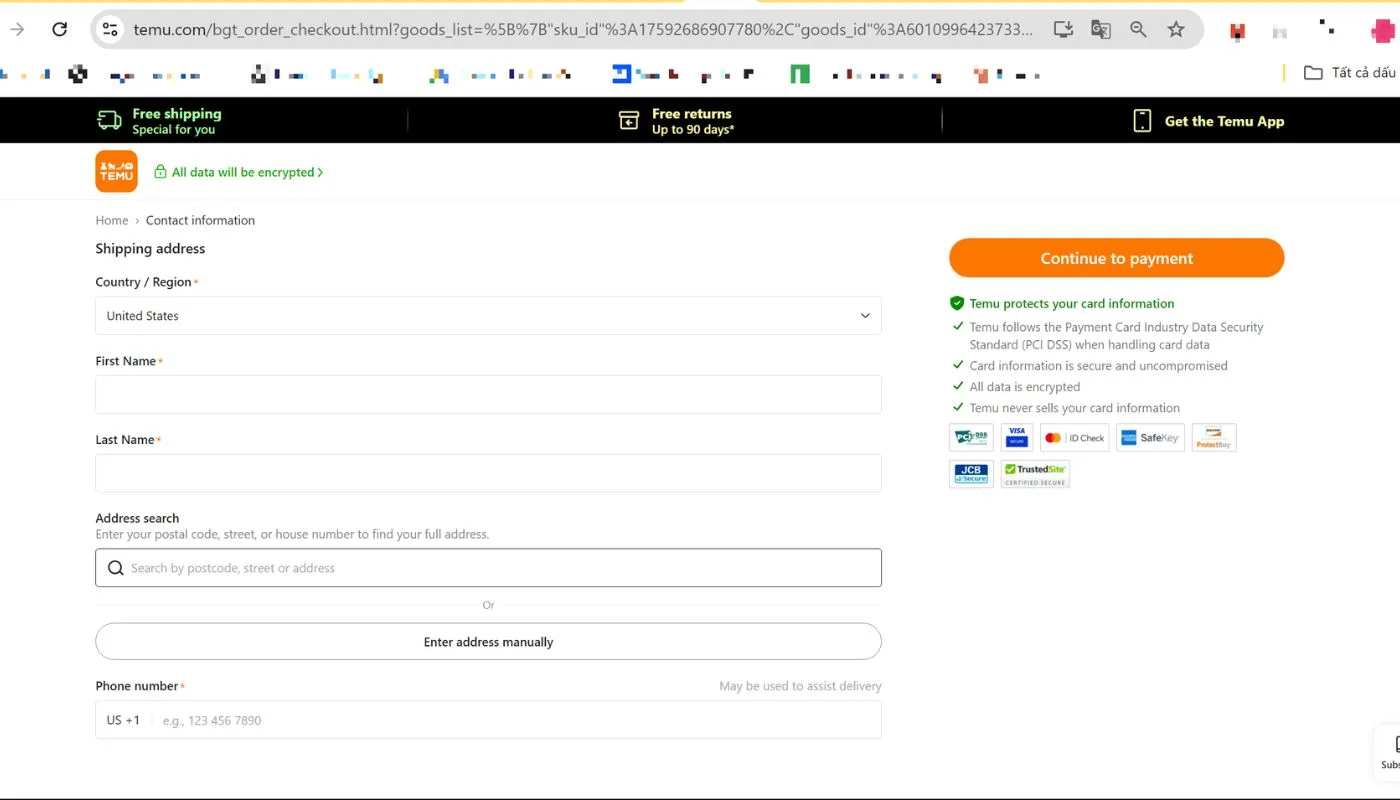
Task: Click the Last Name input field
Action: 488,473
